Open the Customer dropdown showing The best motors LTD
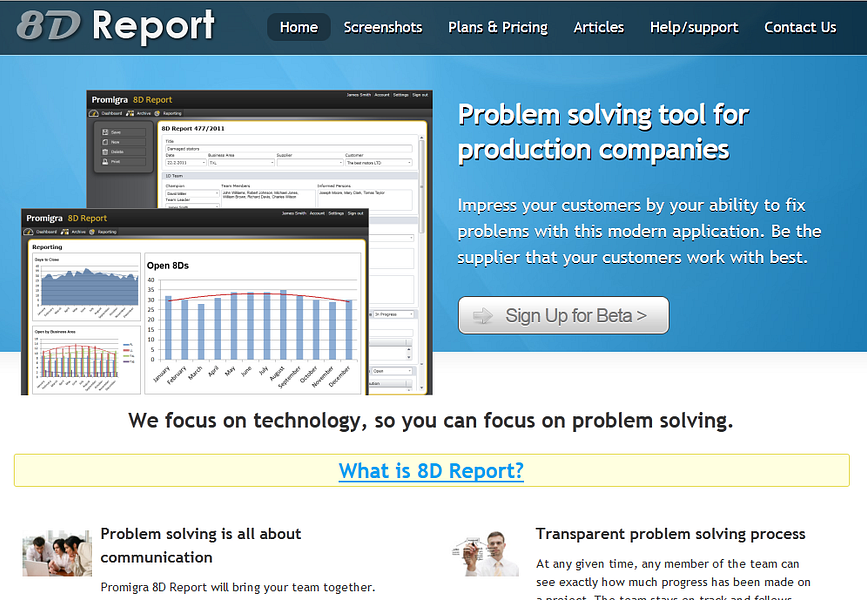867x600 pixels. (378, 162)
